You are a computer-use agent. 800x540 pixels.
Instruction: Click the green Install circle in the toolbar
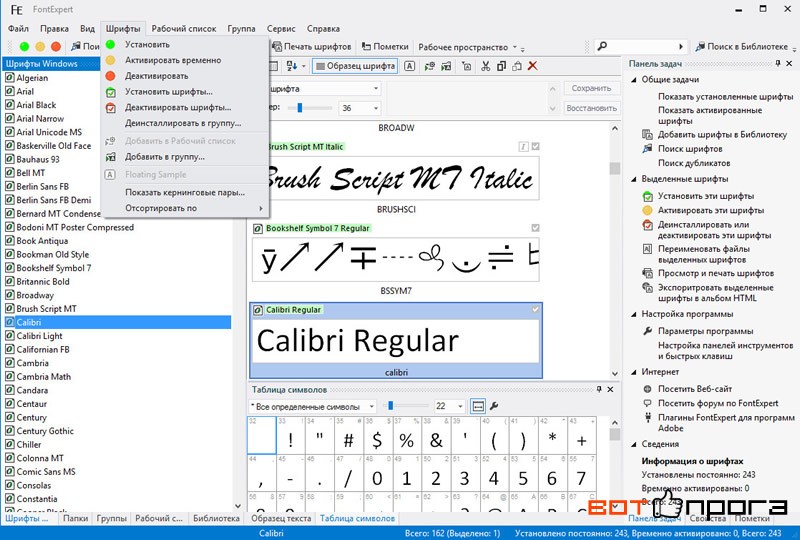[24, 46]
